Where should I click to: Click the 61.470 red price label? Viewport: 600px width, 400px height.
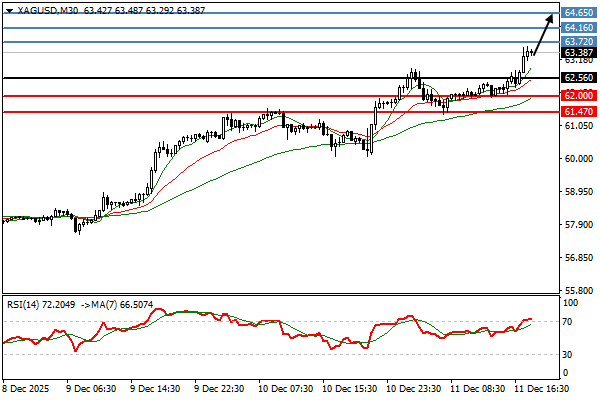point(578,112)
